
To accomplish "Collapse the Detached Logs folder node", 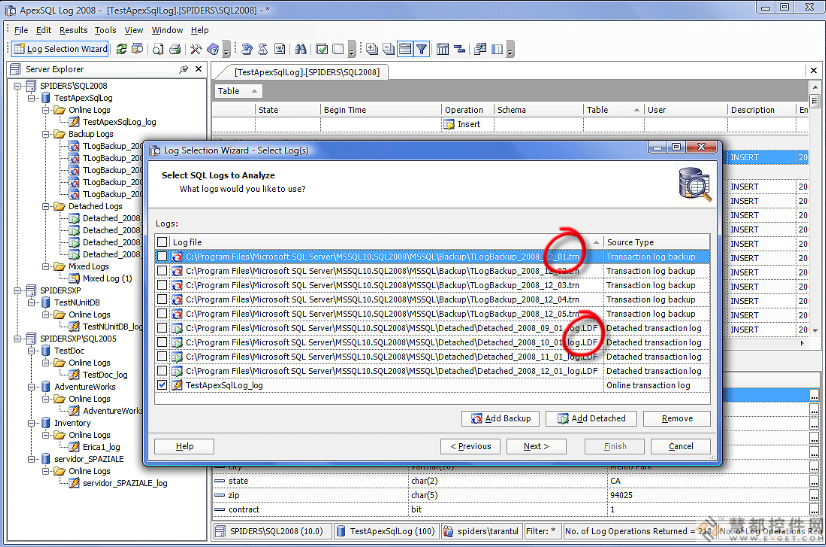I will [x=46, y=207].
